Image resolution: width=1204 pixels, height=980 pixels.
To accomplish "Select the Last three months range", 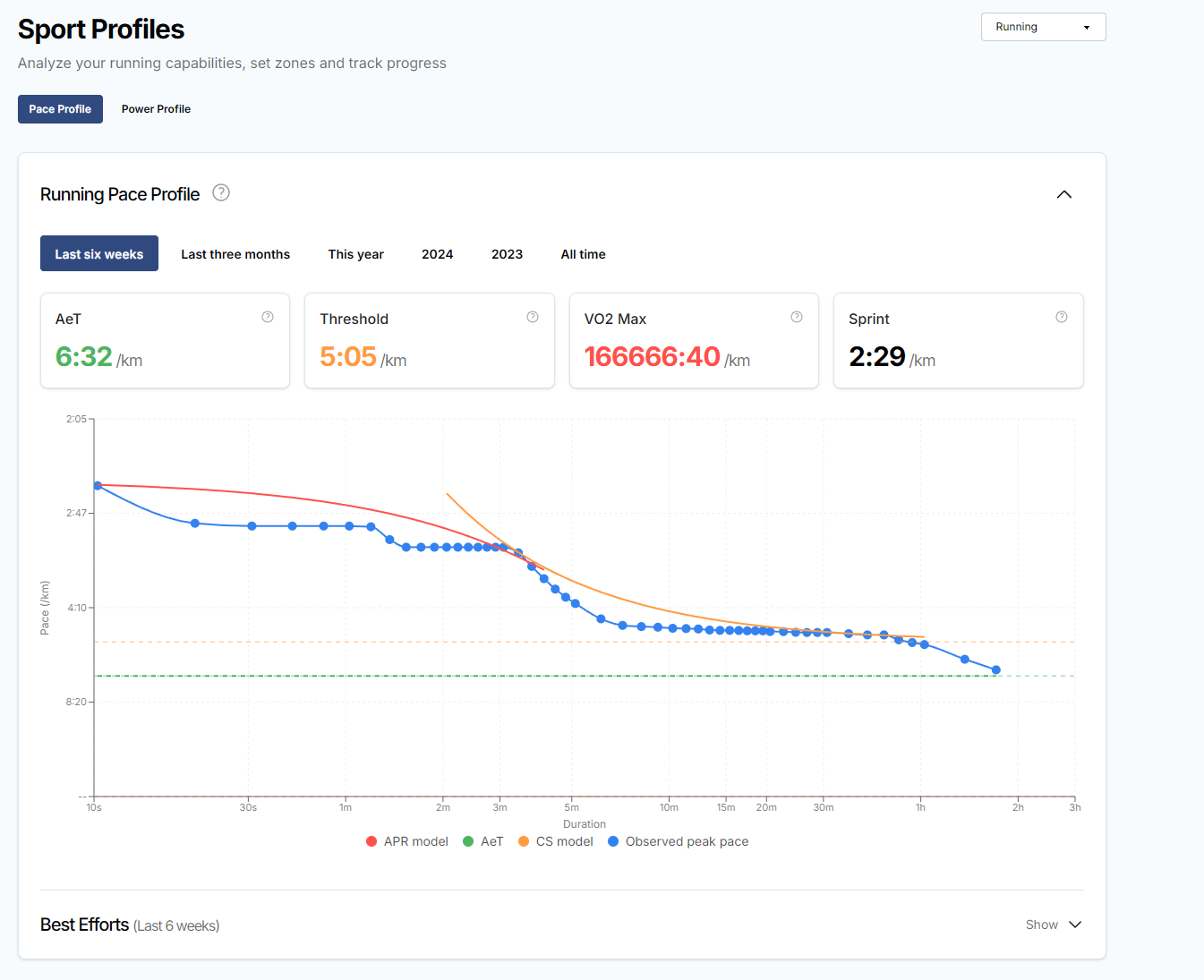I will coord(235,254).
